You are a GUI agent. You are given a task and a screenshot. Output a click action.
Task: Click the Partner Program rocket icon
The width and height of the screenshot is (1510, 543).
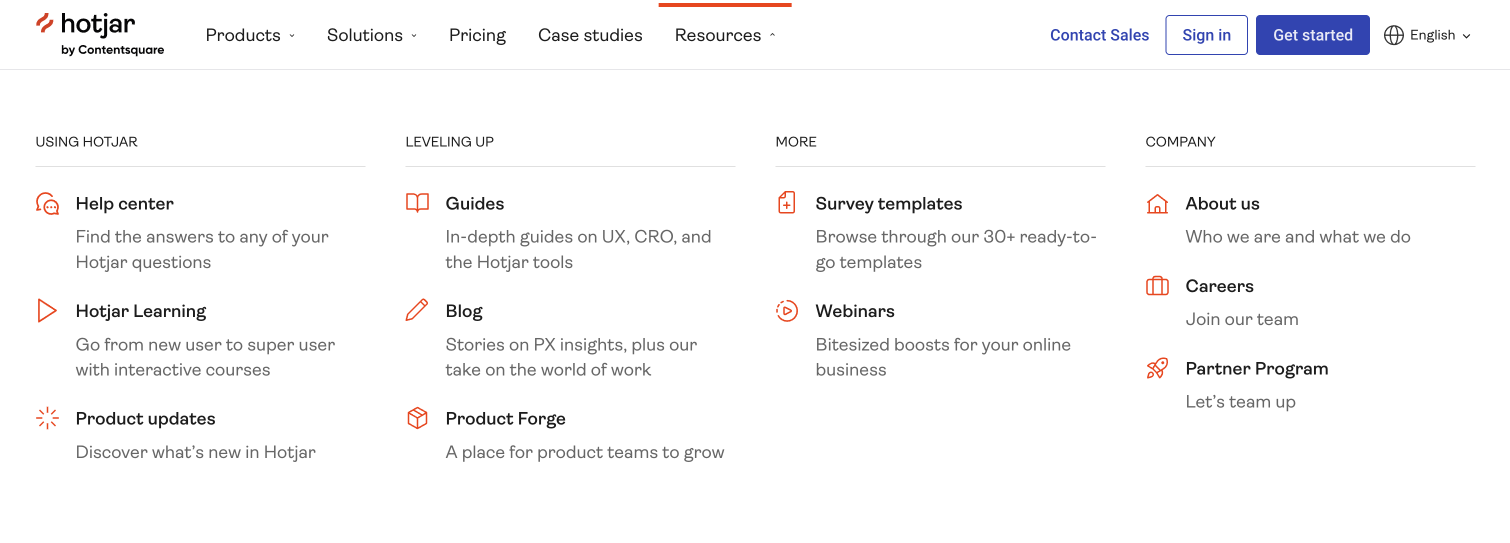1157,369
